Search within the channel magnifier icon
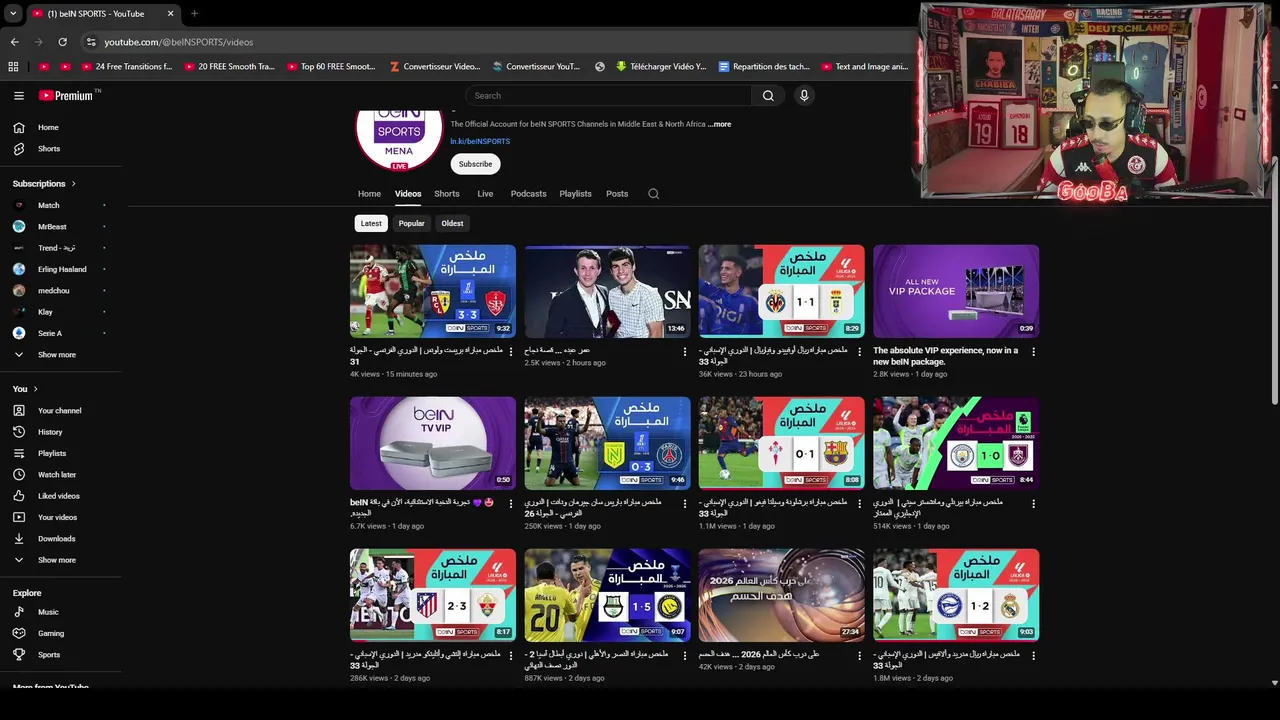 (x=654, y=194)
